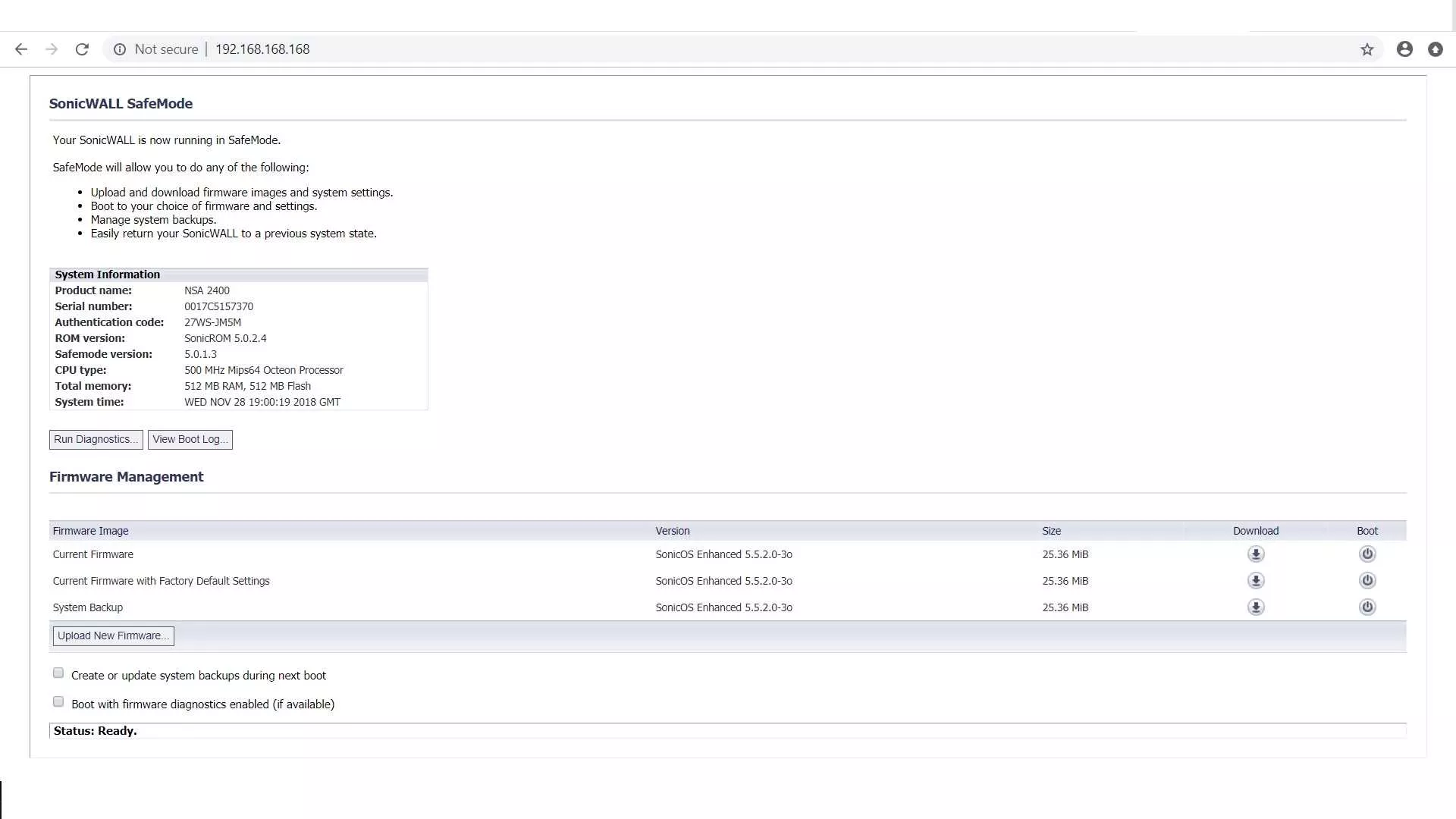Click the 'Not secure' label in address bar
This screenshot has width=1456, height=819.
tap(167, 49)
